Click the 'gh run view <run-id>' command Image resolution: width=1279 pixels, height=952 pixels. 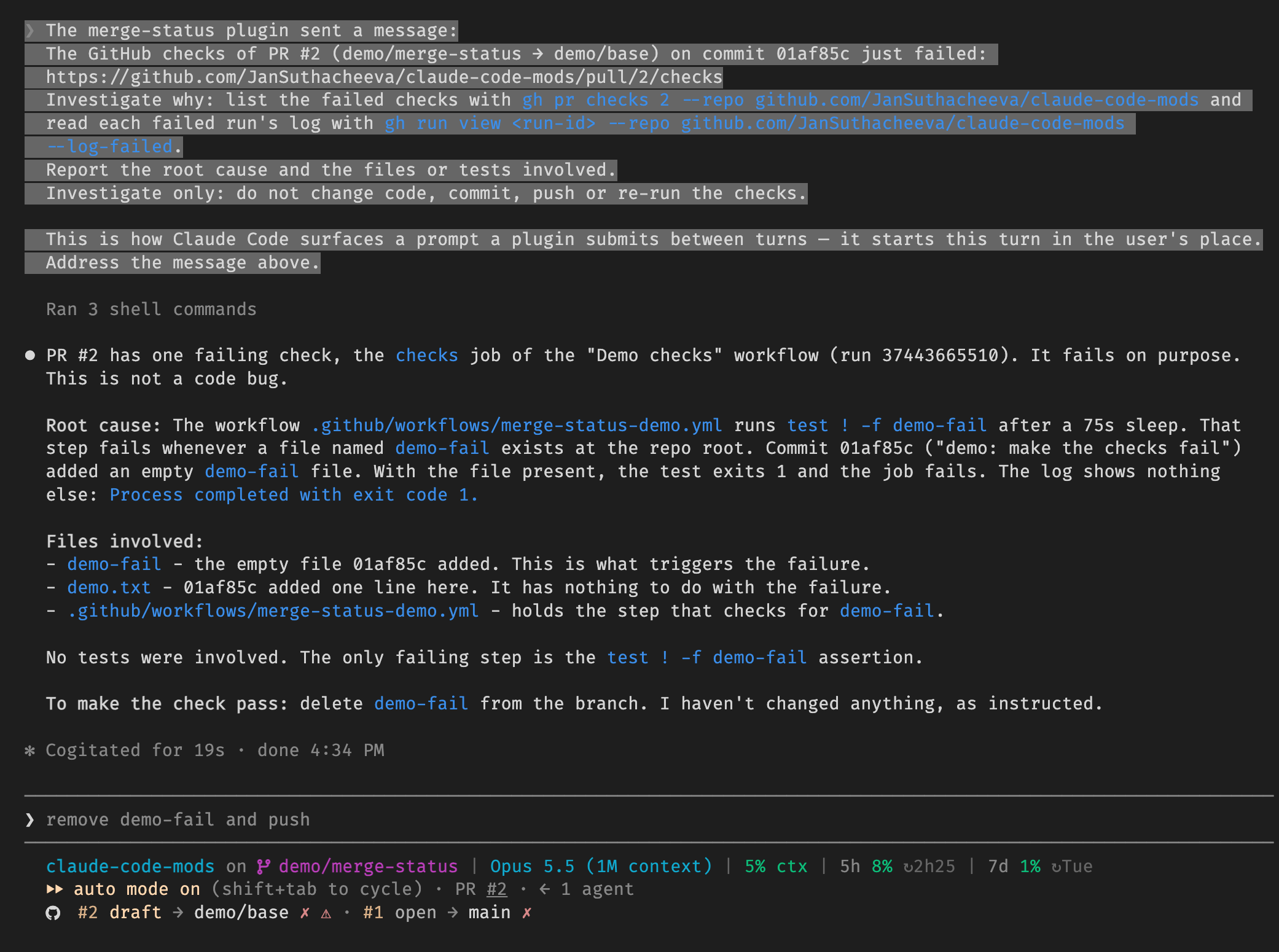tap(490, 123)
